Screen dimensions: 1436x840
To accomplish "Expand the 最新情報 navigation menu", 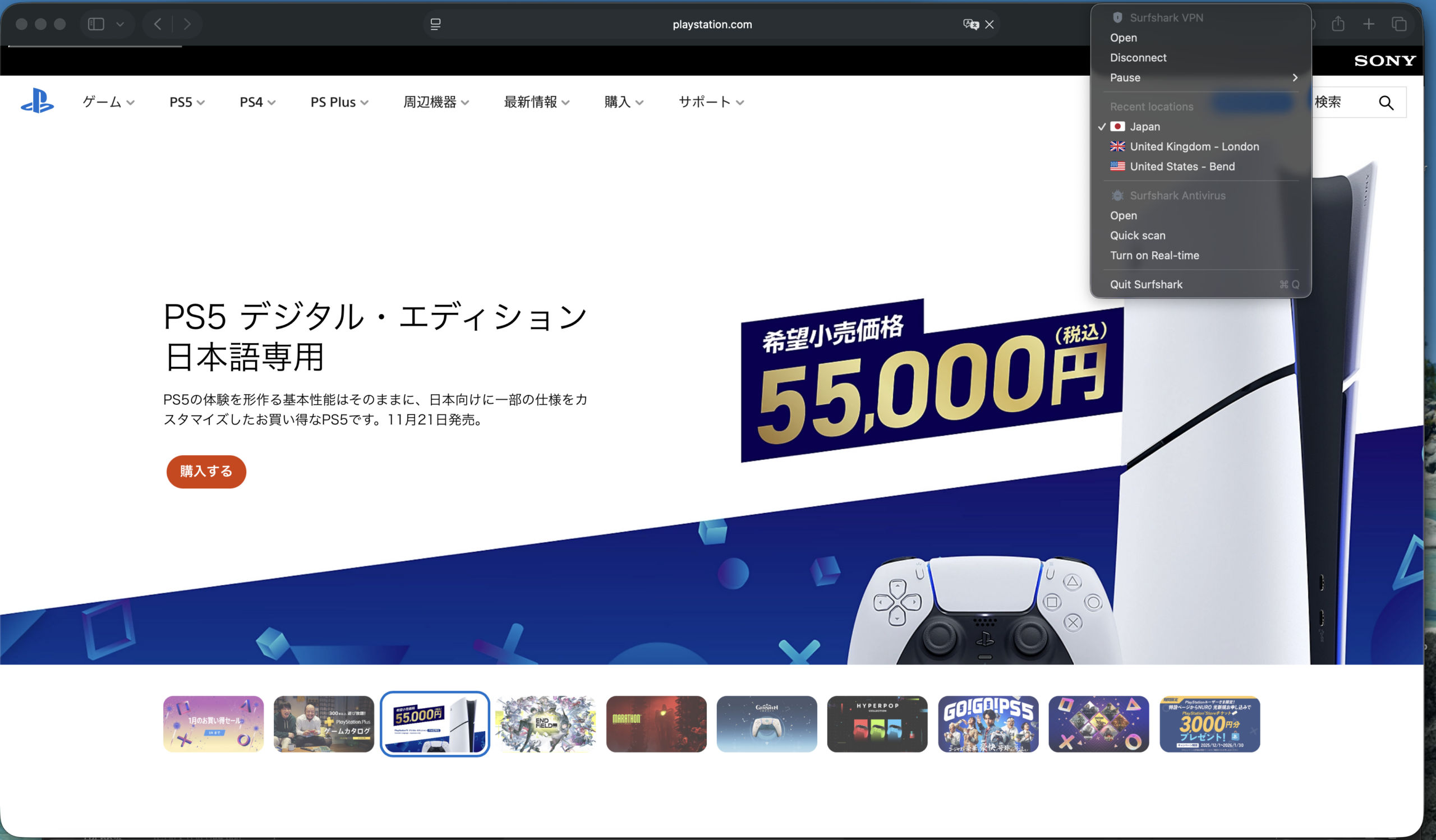I will pyautogui.click(x=537, y=102).
